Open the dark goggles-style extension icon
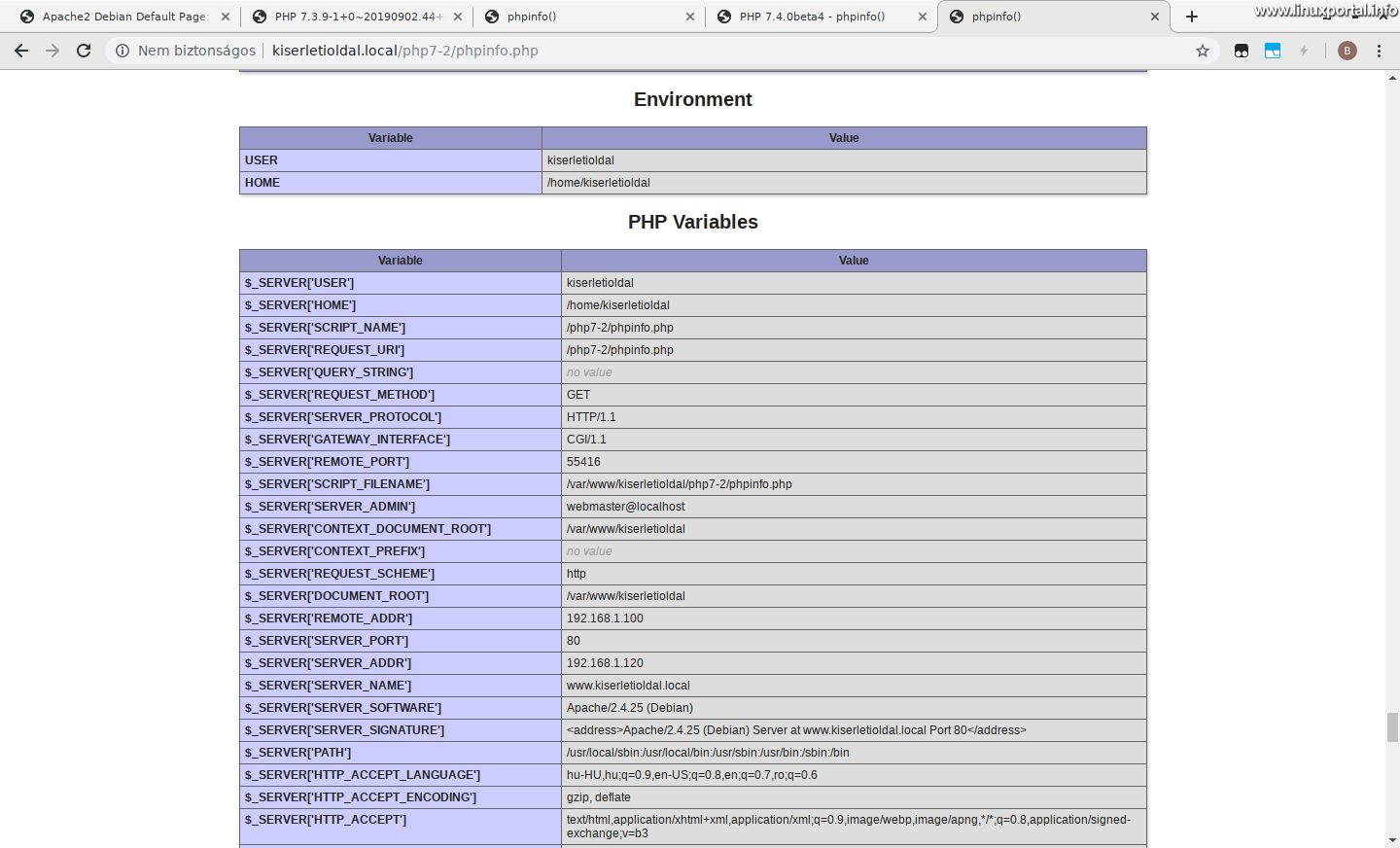The image size is (1400, 848). click(x=1242, y=51)
